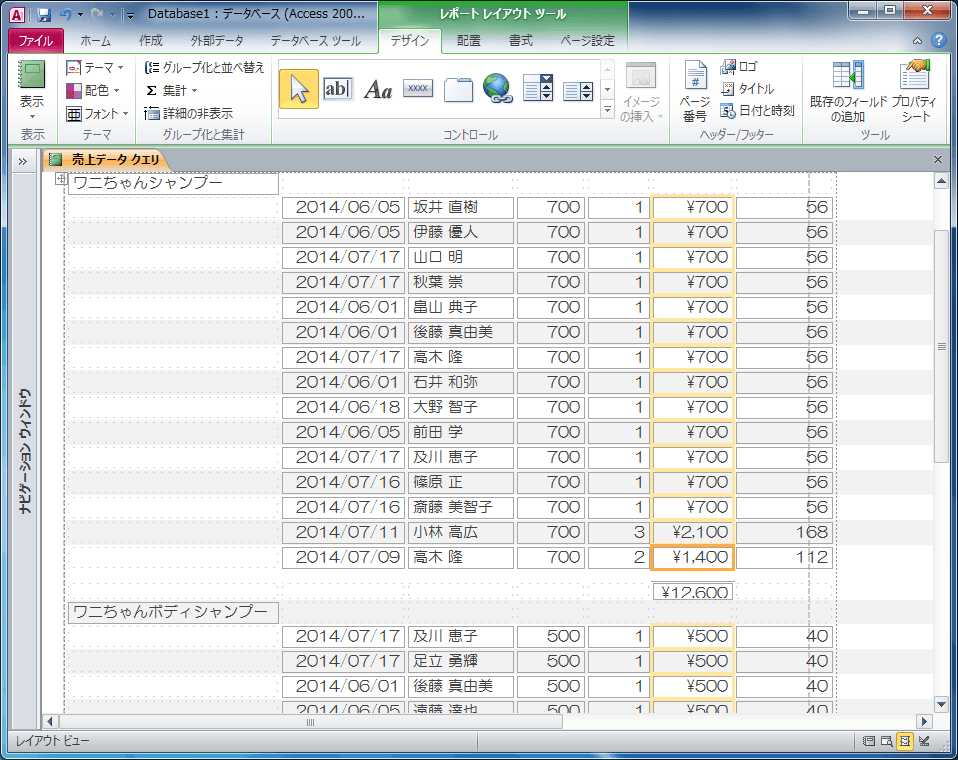Switch to 配置 ribbon tab
This screenshot has width=958, height=760.
(x=469, y=41)
